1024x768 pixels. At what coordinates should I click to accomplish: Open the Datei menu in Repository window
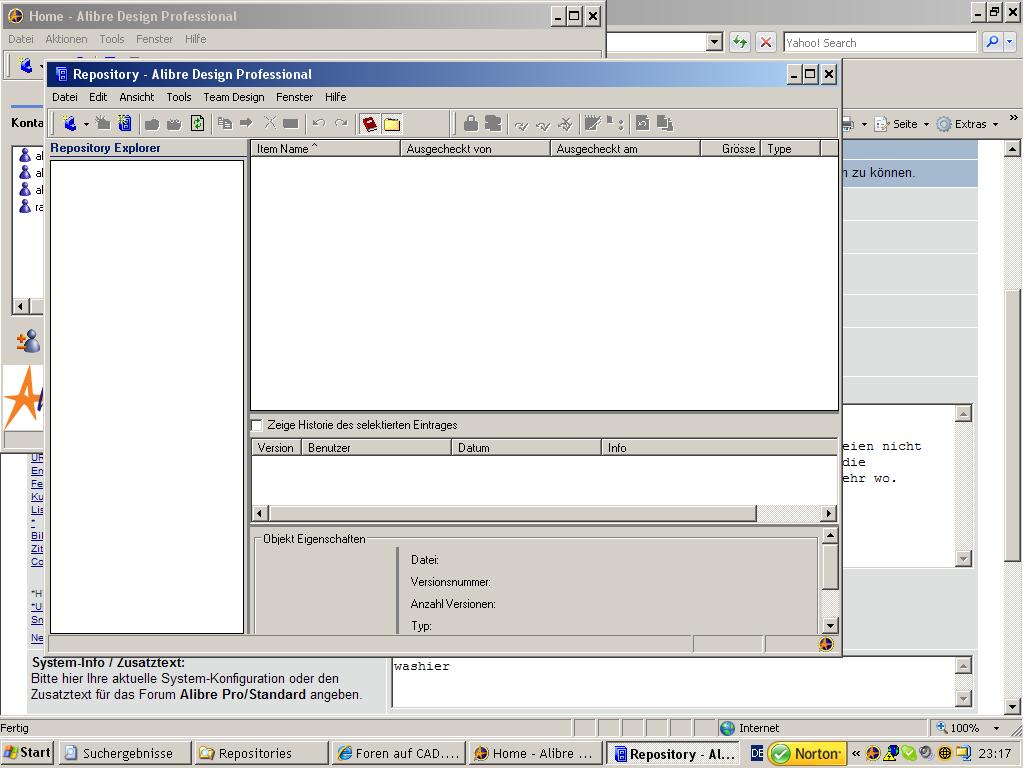65,97
